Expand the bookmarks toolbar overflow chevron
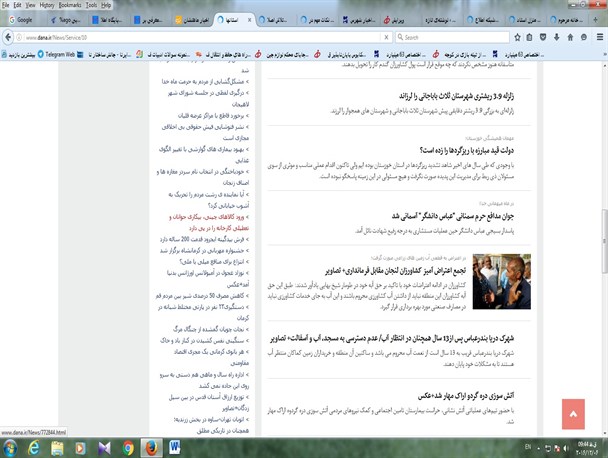Viewport: 608px width, 458px height. pyautogui.click(x=605, y=55)
